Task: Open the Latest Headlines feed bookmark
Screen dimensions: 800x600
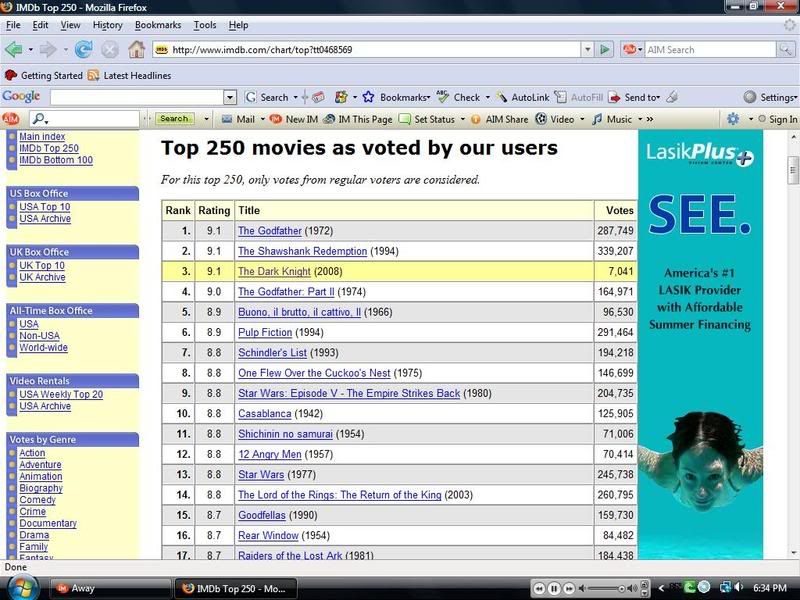Action: [x=129, y=76]
